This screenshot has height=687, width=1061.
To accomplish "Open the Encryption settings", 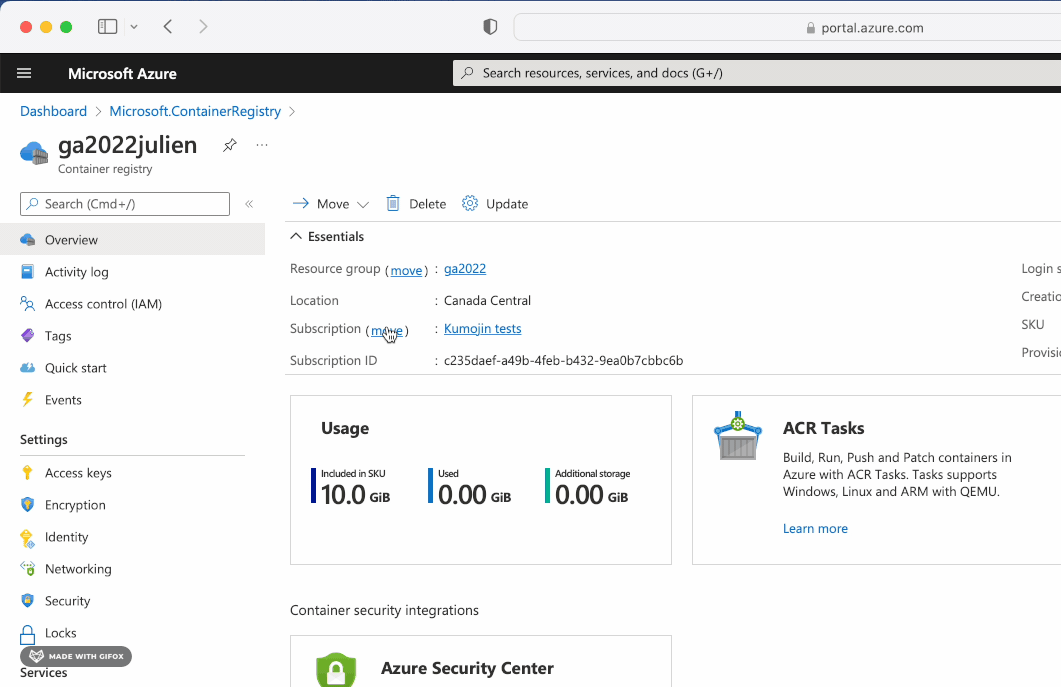I will [74, 505].
